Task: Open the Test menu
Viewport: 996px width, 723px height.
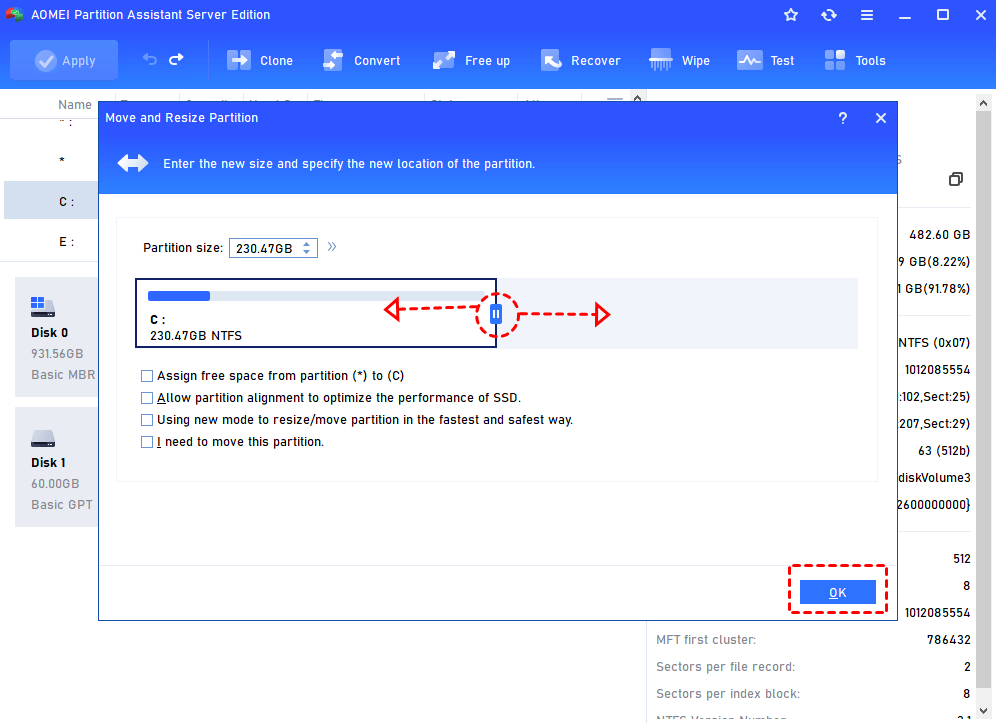Action: (765, 60)
